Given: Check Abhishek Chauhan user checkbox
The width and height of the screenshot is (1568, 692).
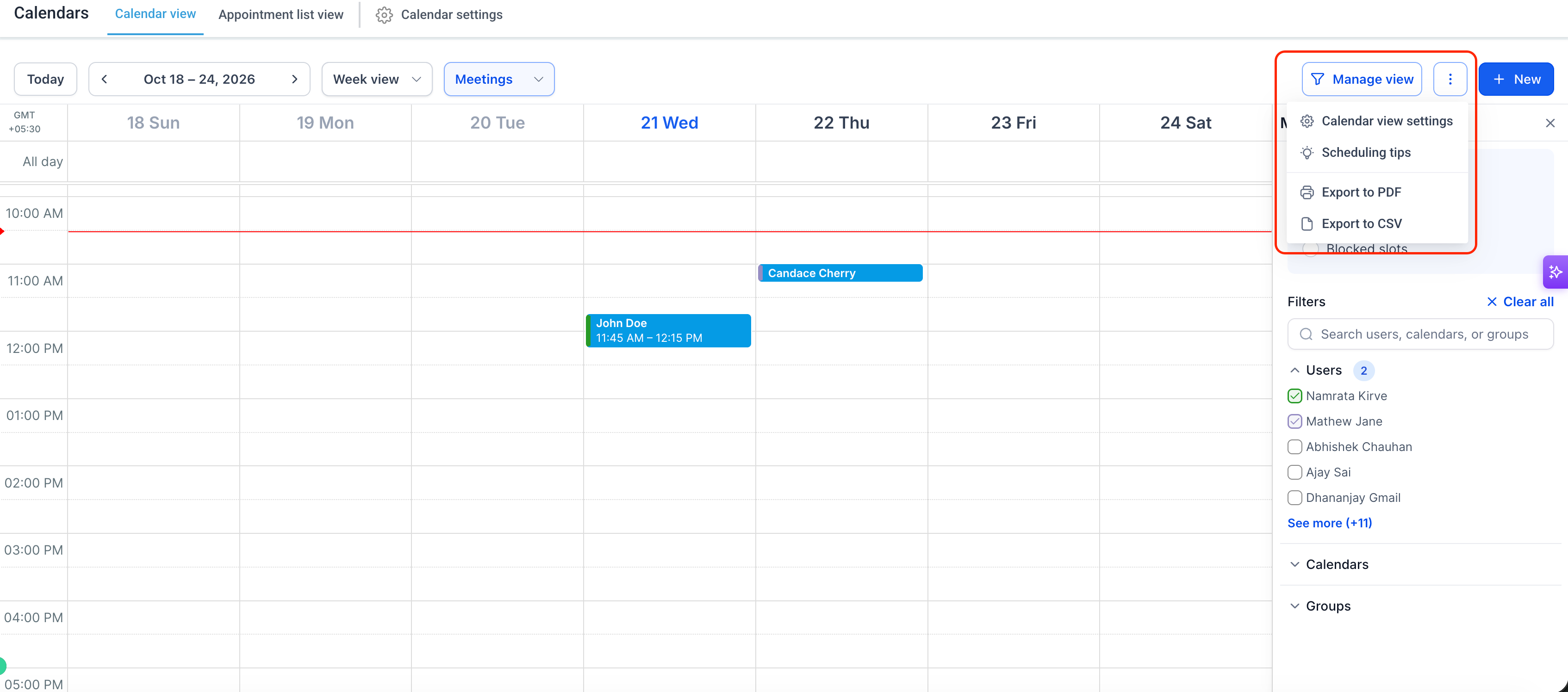Looking at the screenshot, I should (x=1294, y=447).
